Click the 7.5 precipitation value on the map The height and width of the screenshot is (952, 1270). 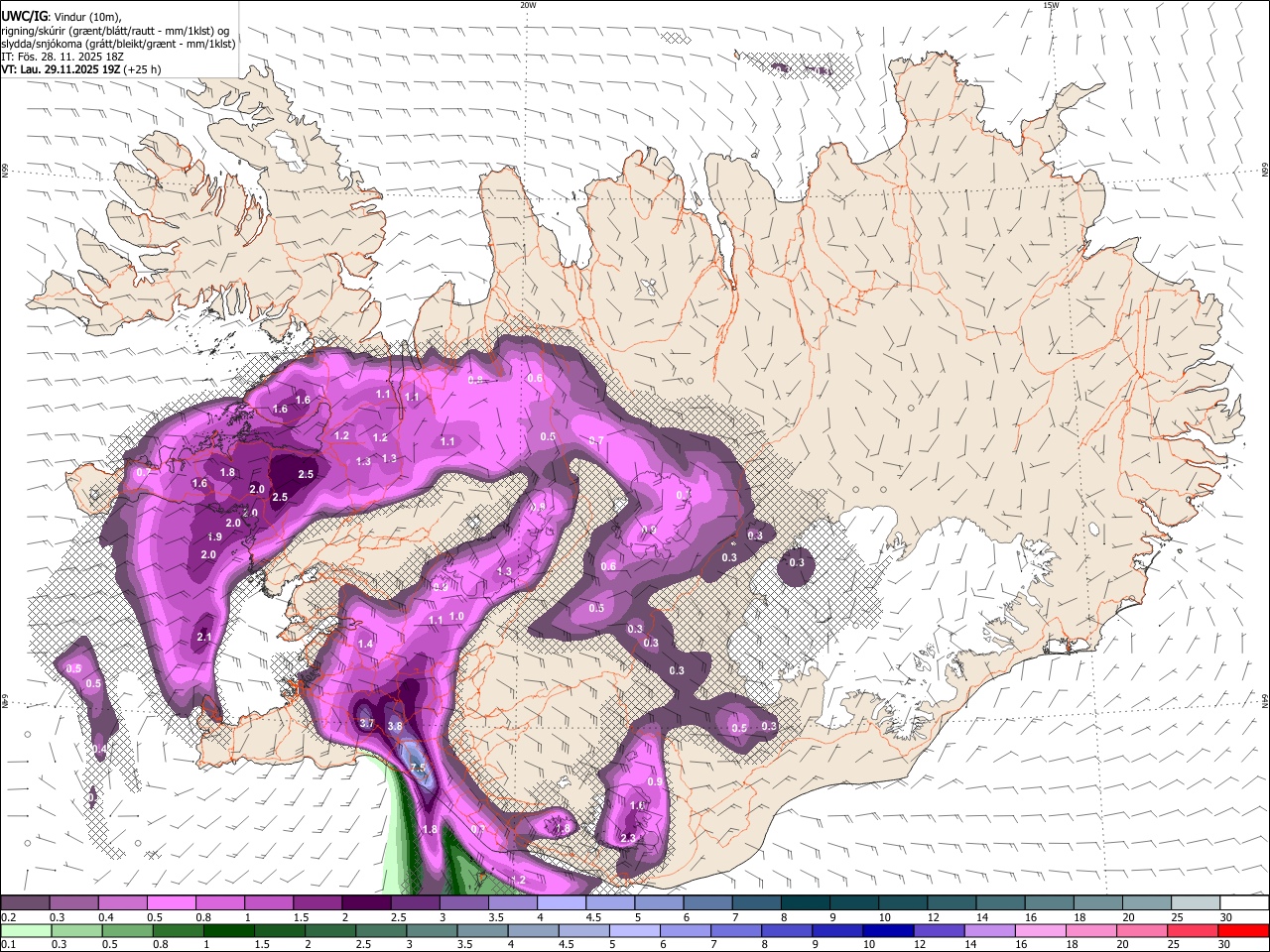click(418, 768)
